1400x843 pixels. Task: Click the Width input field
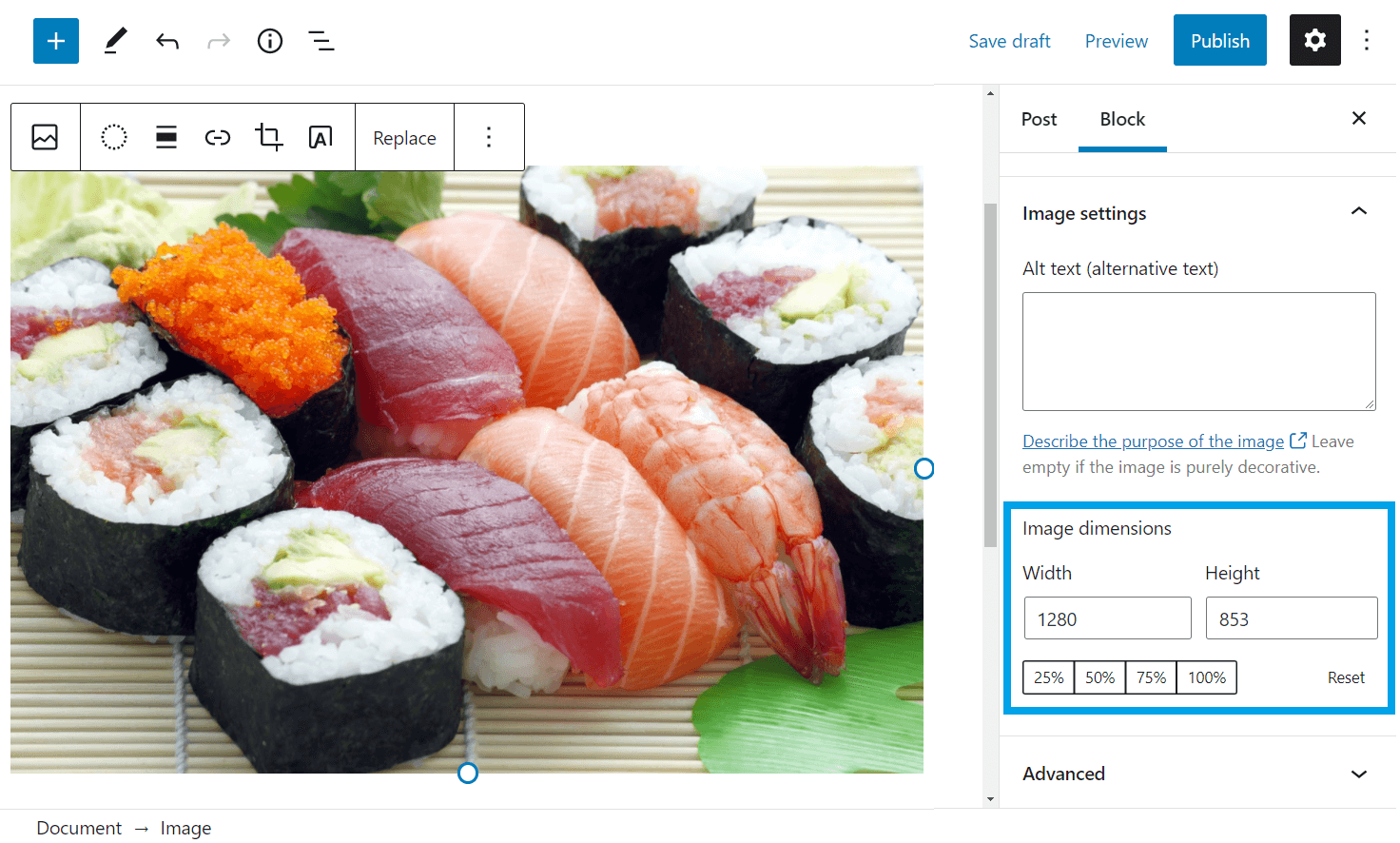pyautogui.click(x=1107, y=618)
